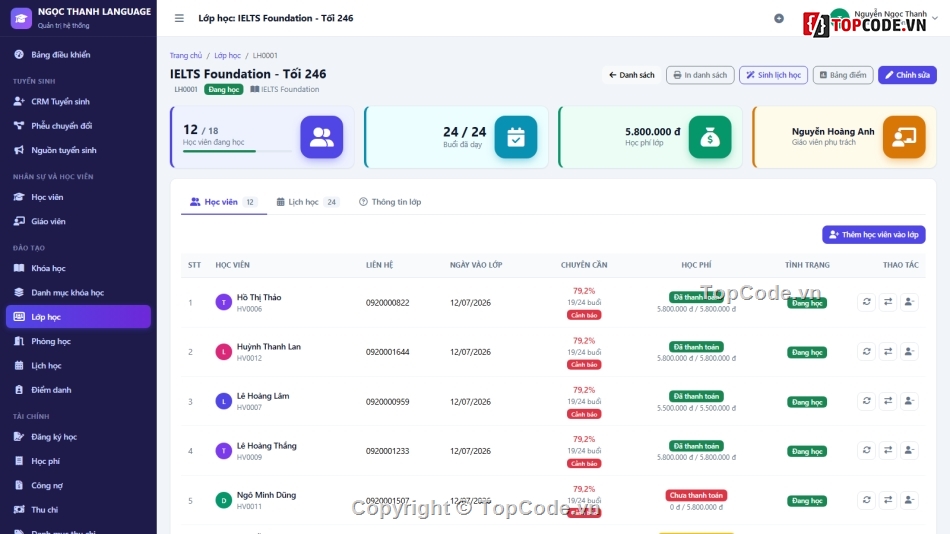Click remove-student icon for Lê Hoàng Lâm
Viewport: 950px width, 534px height.
click(909, 401)
